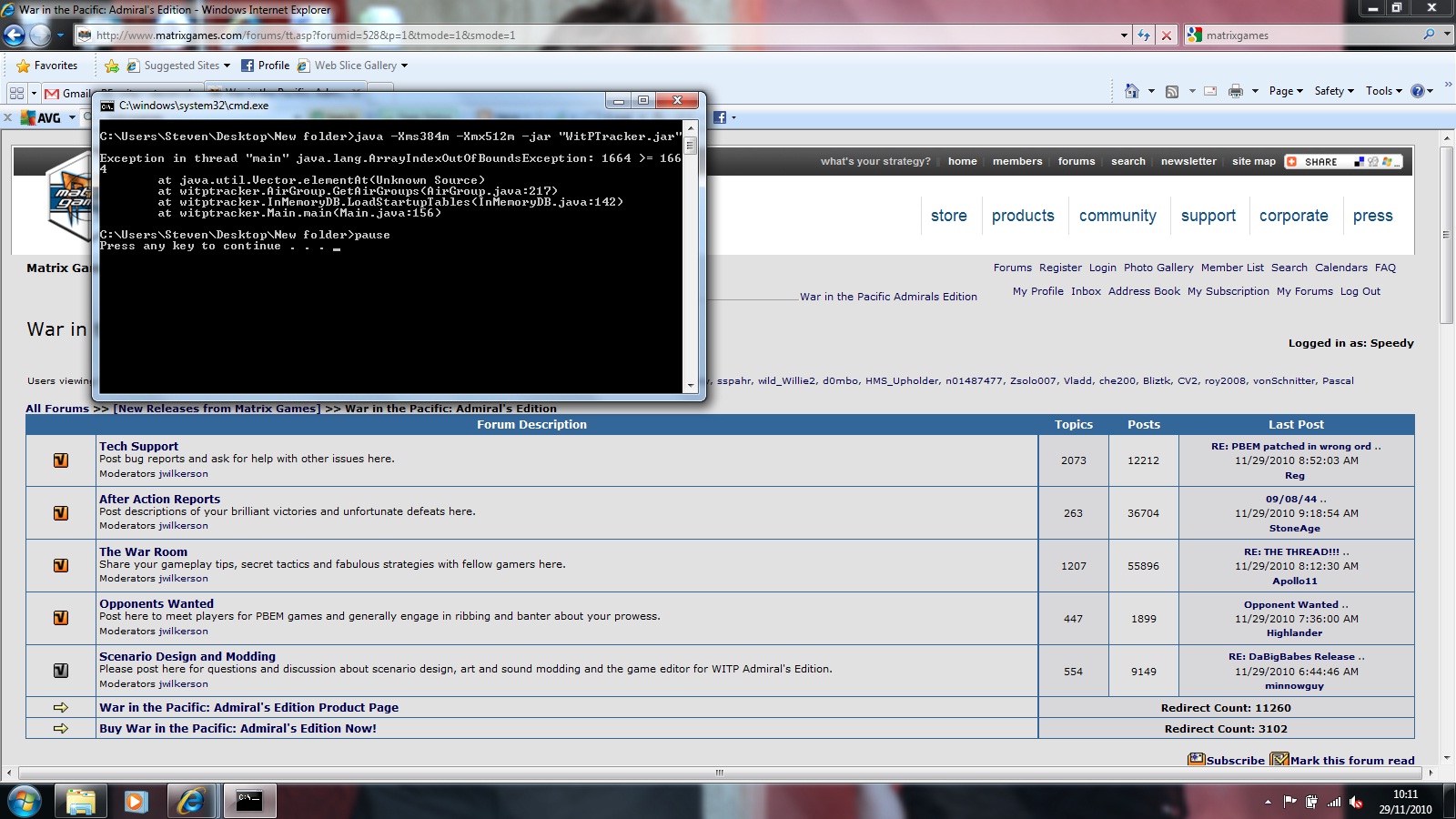Expand the address bar URL dropdown
Image resolution: width=1456 pixels, height=819 pixels.
1124,35
